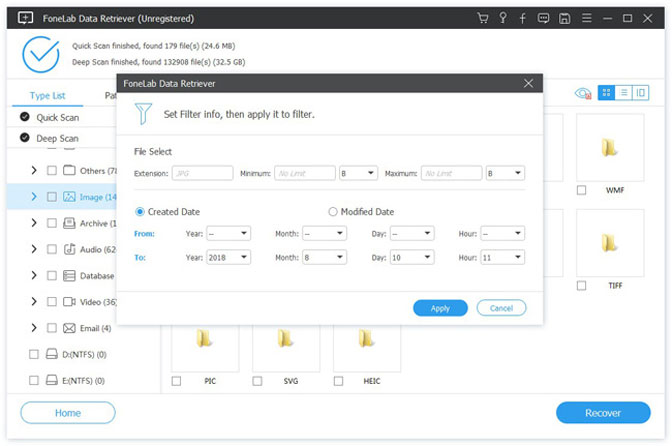Select the Quick Scan item
Image resolution: width=672 pixels, height=446 pixels.
pos(57,117)
